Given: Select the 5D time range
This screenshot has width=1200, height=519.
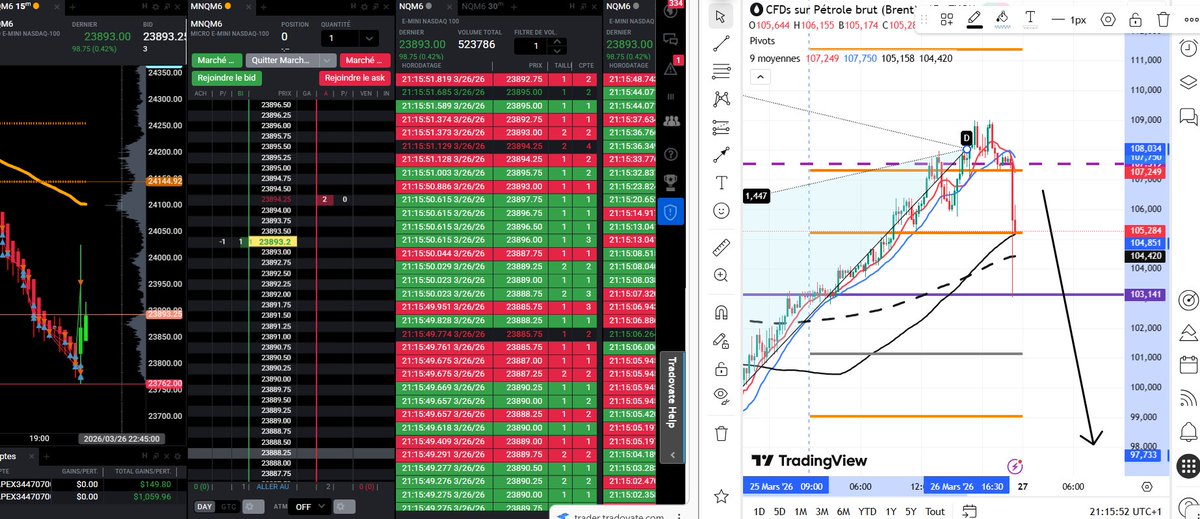Looking at the screenshot, I should click(780, 511).
